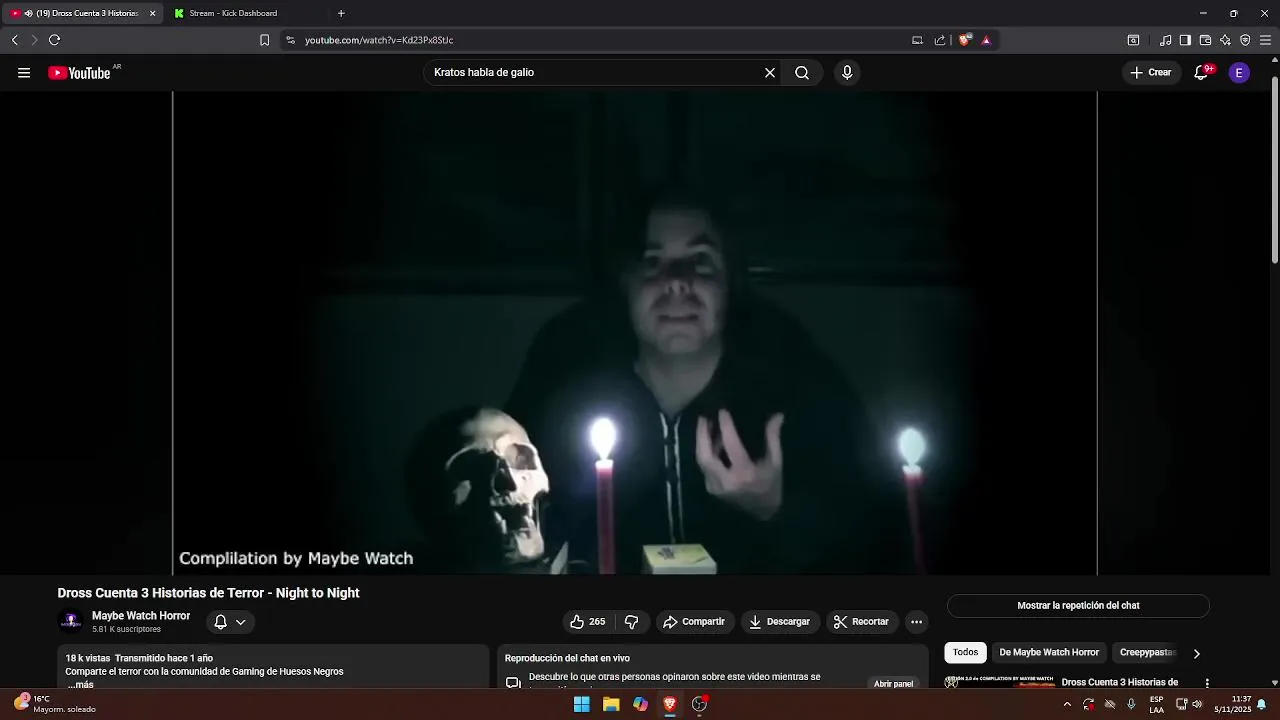Click the 'Descargar' download button
Image resolution: width=1280 pixels, height=720 pixels.
pyautogui.click(x=779, y=622)
